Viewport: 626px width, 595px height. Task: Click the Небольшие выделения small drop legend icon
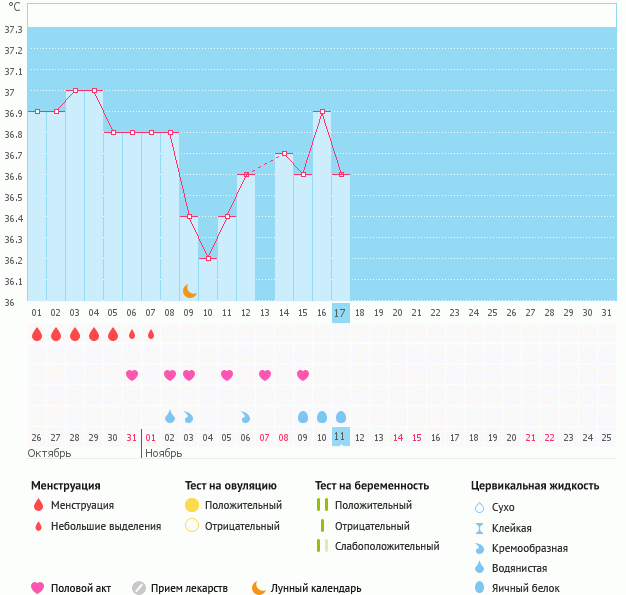coord(38,526)
